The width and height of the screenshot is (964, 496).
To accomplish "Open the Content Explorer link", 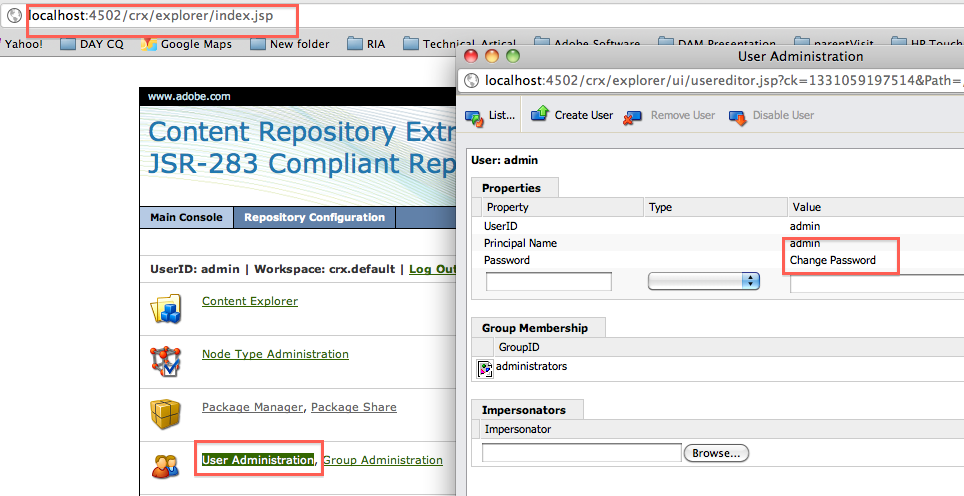I will click(x=250, y=301).
